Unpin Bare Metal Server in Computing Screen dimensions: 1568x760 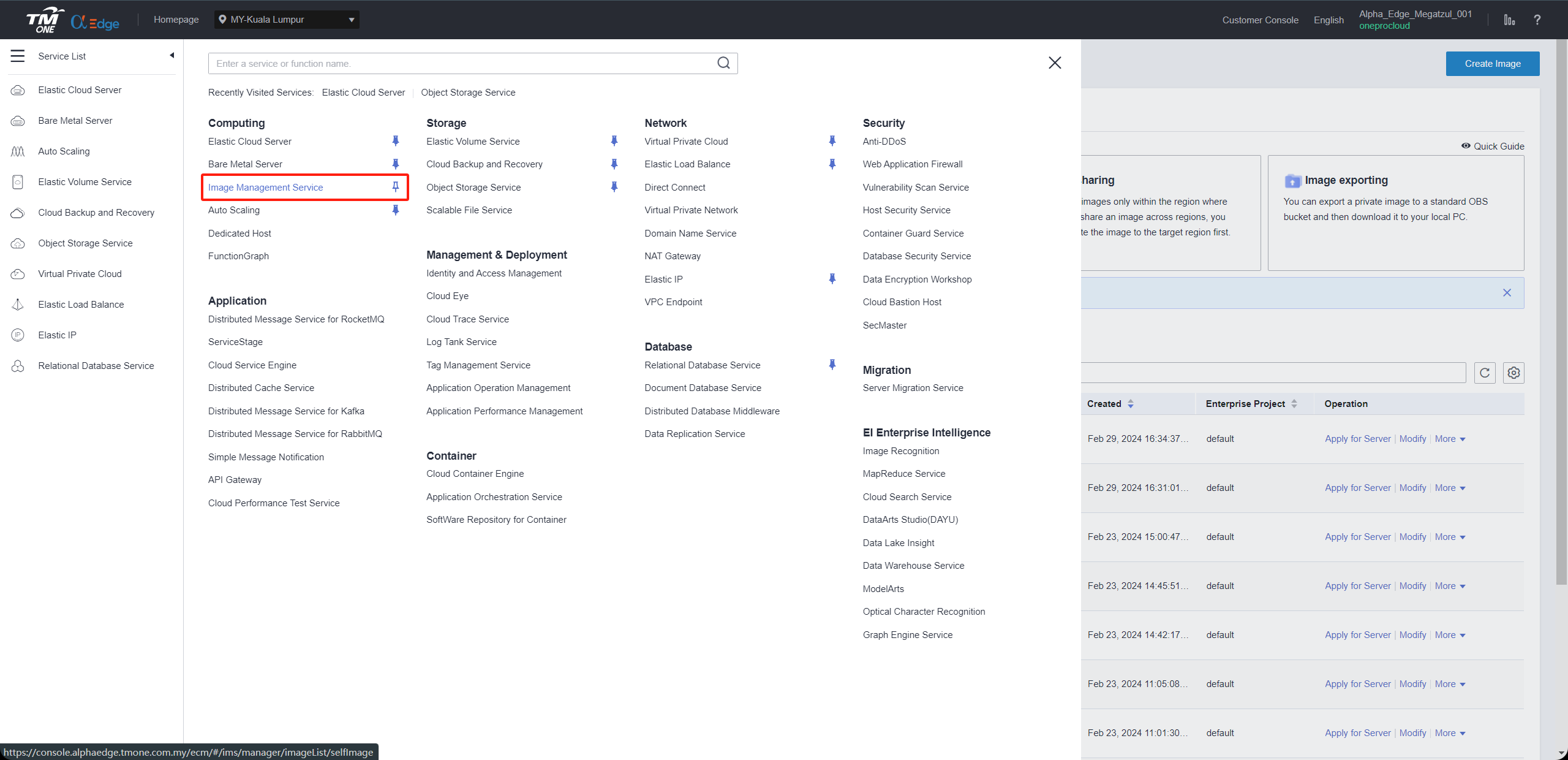pyautogui.click(x=396, y=164)
